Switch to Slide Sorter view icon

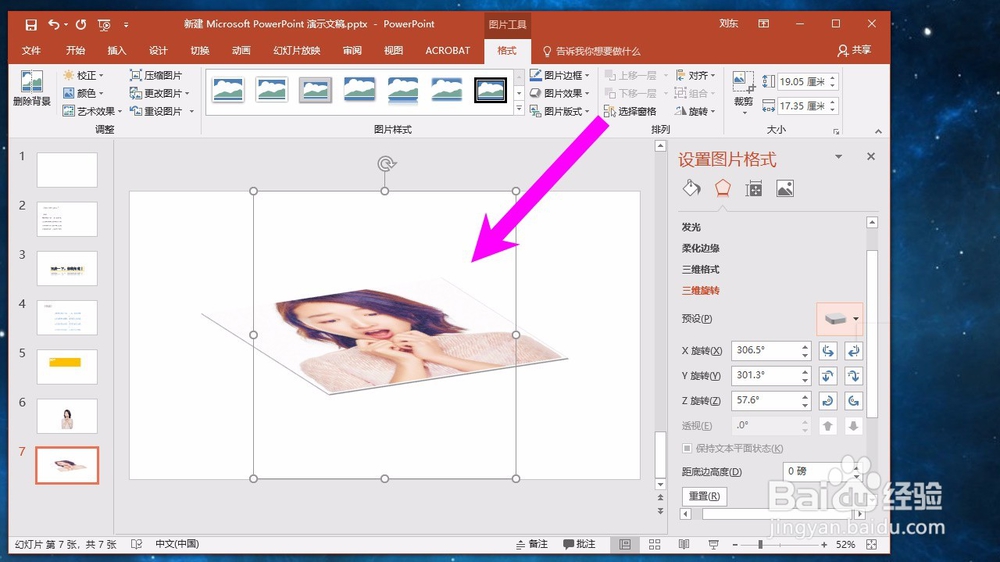pos(654,544)
